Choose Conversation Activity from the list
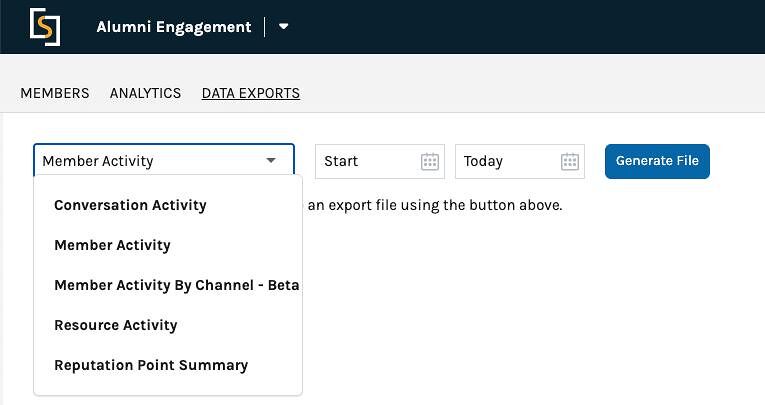Screen dimensions: 765x405 [130, 205]
